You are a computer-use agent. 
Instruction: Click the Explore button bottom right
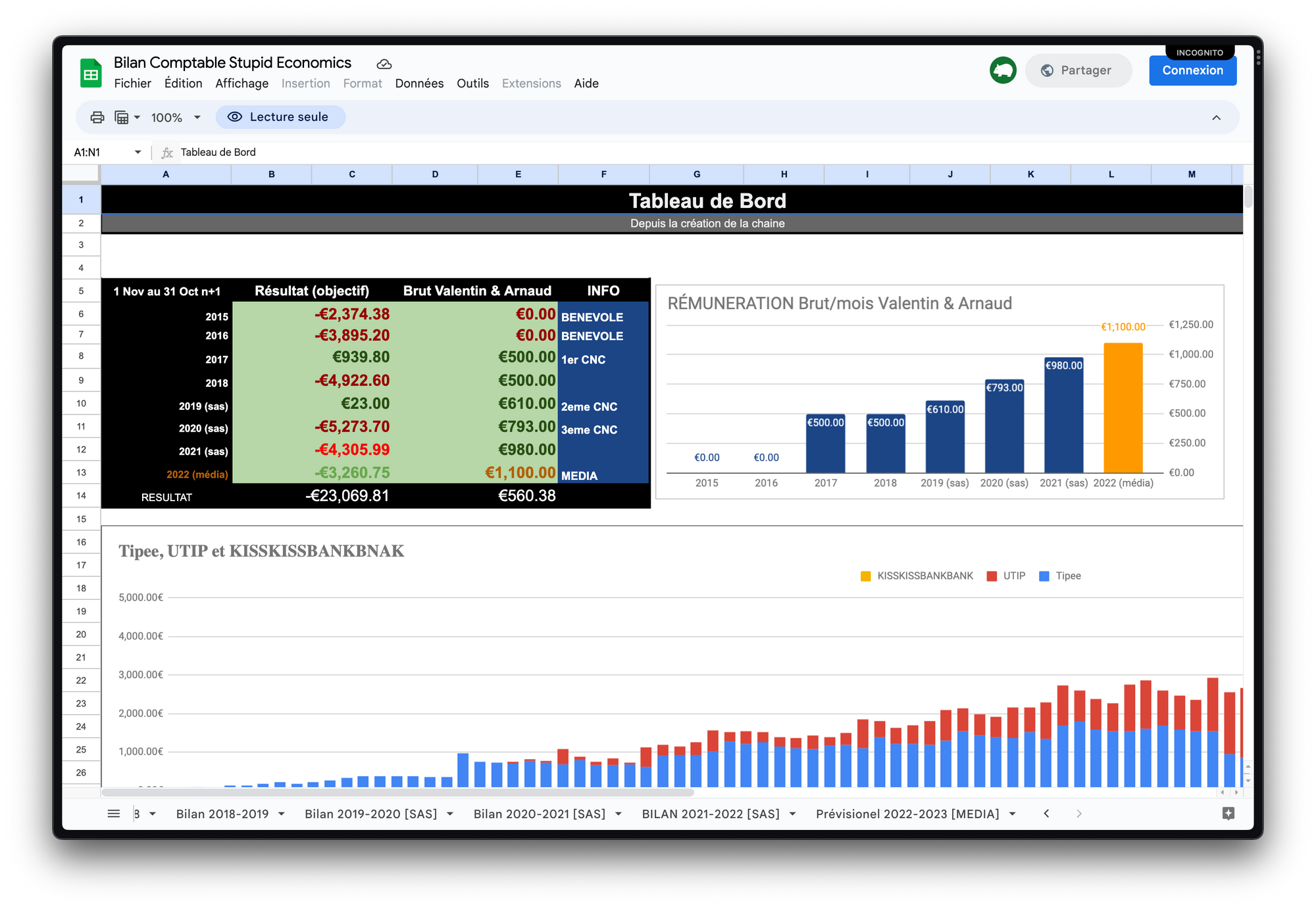coord(1228,814)
